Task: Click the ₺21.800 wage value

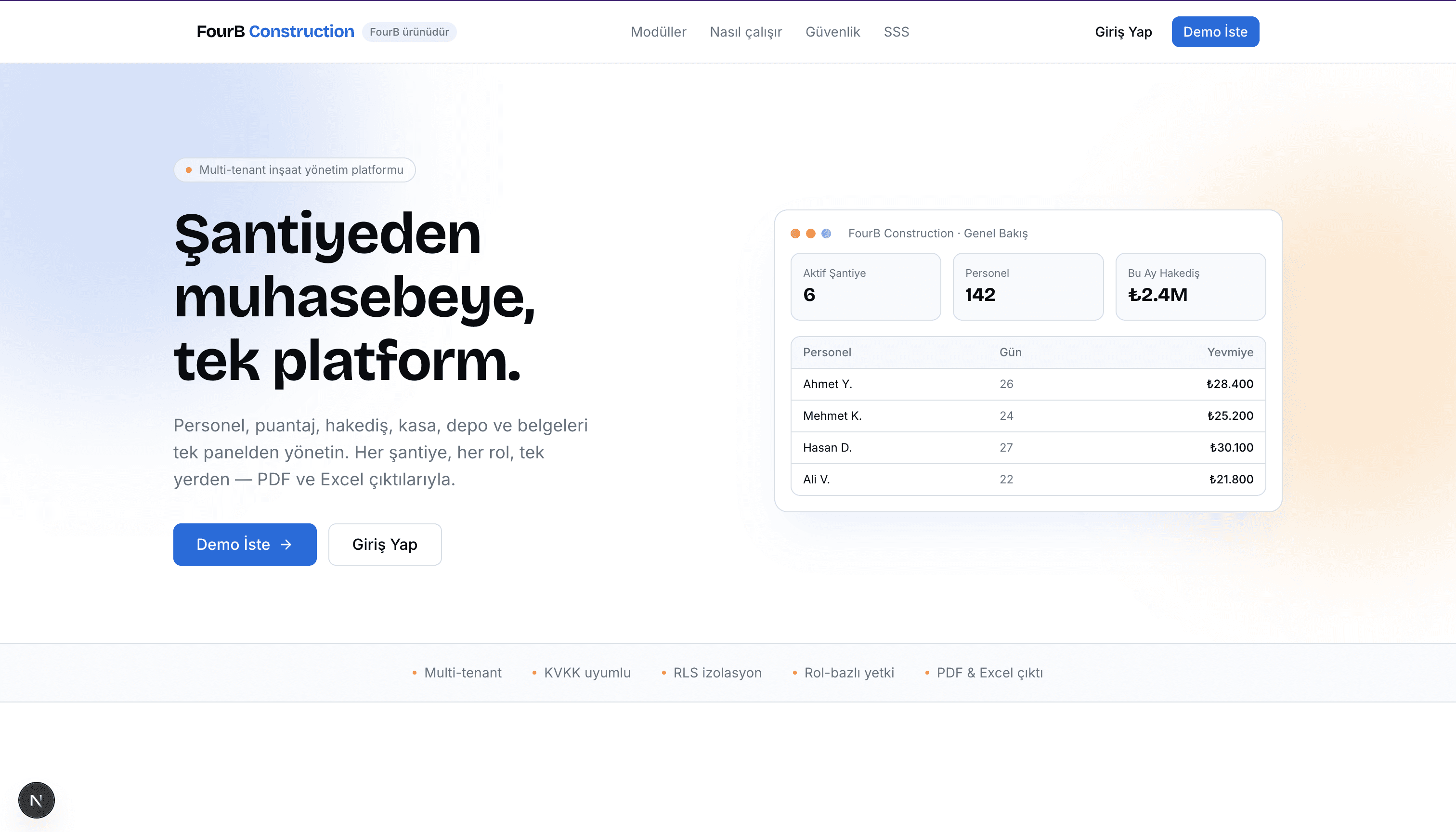Action: point(1231,479)
